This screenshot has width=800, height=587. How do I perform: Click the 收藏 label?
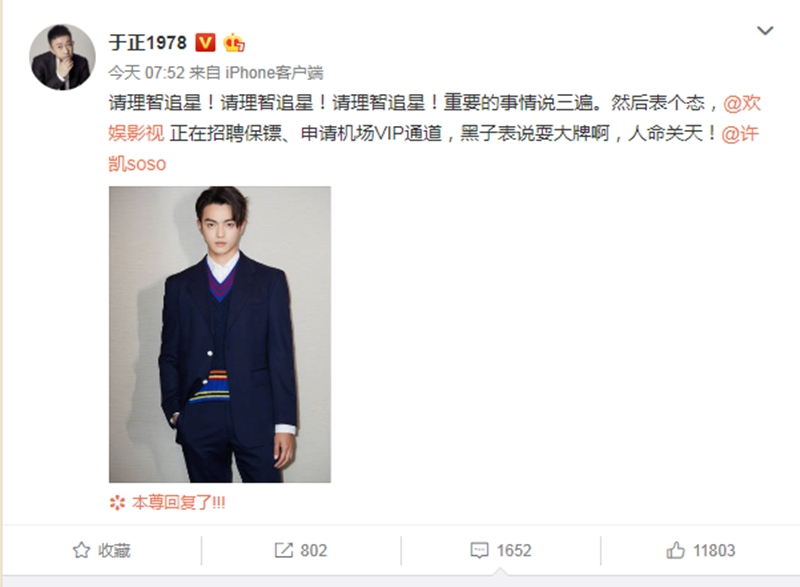click(114, 550)
